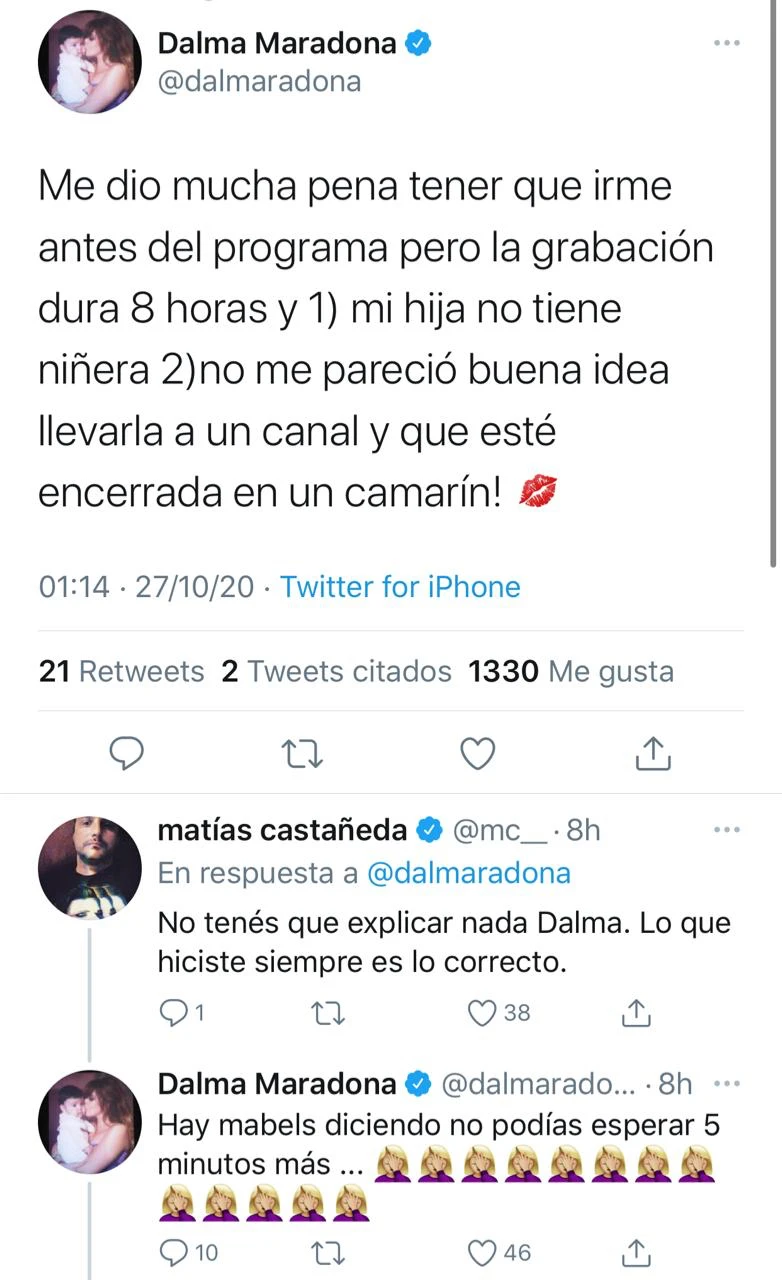Share matías castañeda's reply
Viewport: 782px width, 1280px height.
637,1013
